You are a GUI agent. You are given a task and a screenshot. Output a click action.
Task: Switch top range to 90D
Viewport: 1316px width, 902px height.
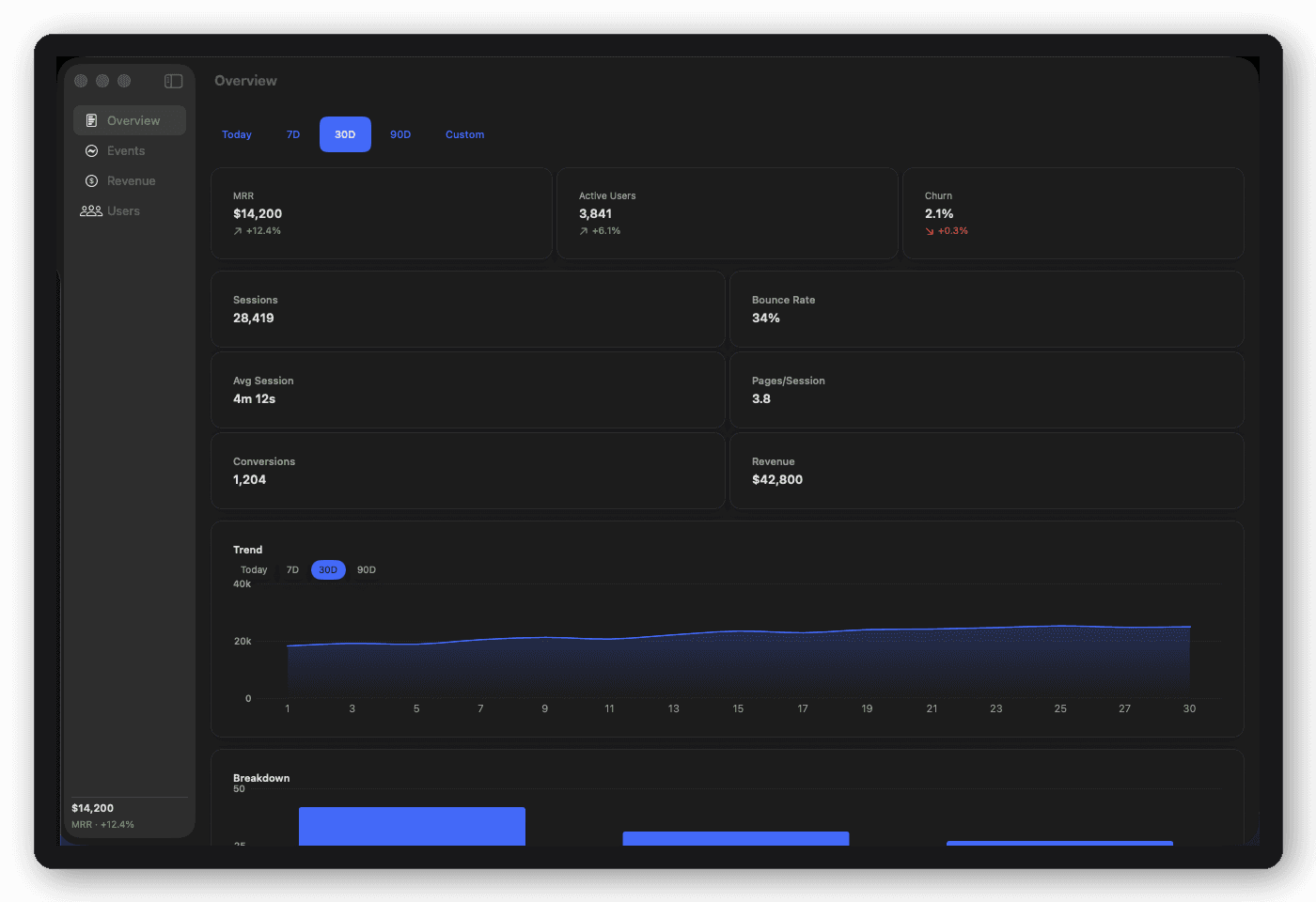pos(400,134)
